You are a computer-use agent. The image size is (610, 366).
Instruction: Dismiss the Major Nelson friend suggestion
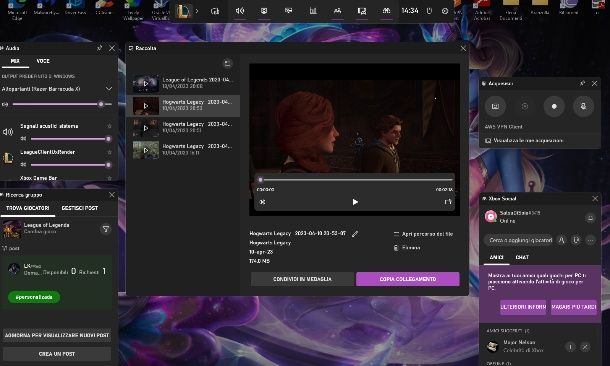pos(585,347)
